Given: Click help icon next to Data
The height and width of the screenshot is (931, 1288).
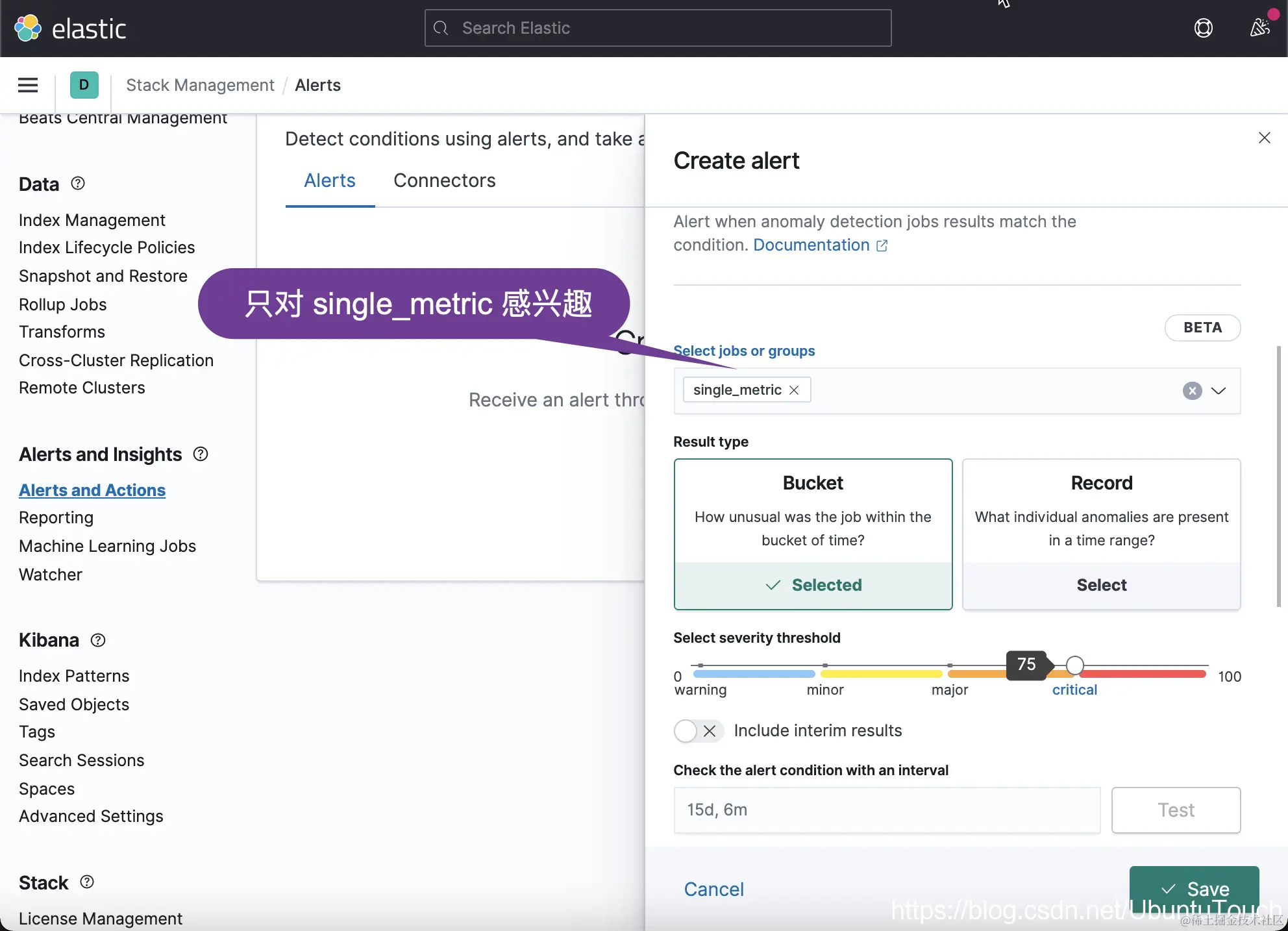Looking at the screenshot, I should [x=78, y=184].
